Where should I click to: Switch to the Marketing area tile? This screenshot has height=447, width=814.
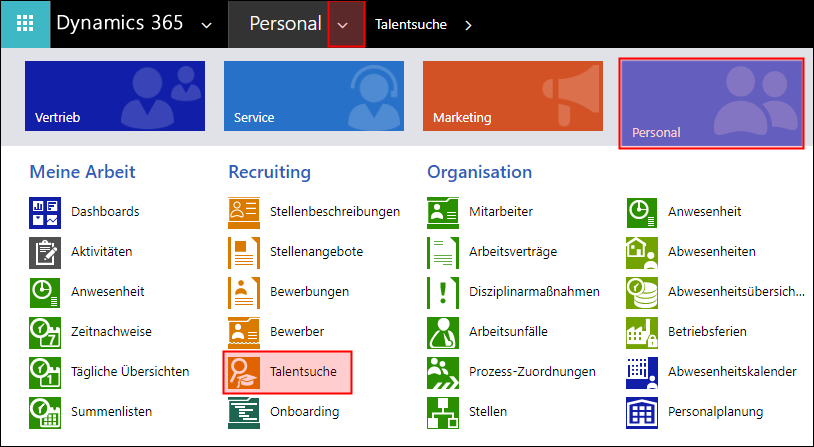click(513, 96)
